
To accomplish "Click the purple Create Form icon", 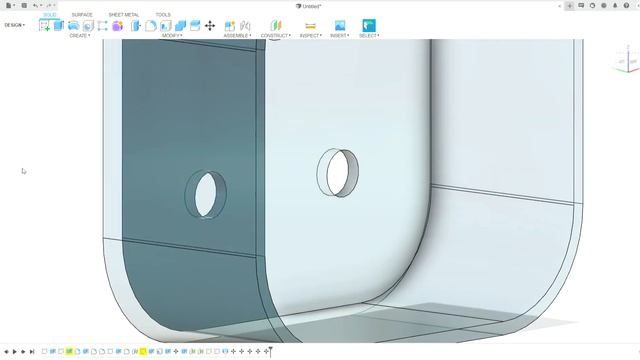I will 118,26.
